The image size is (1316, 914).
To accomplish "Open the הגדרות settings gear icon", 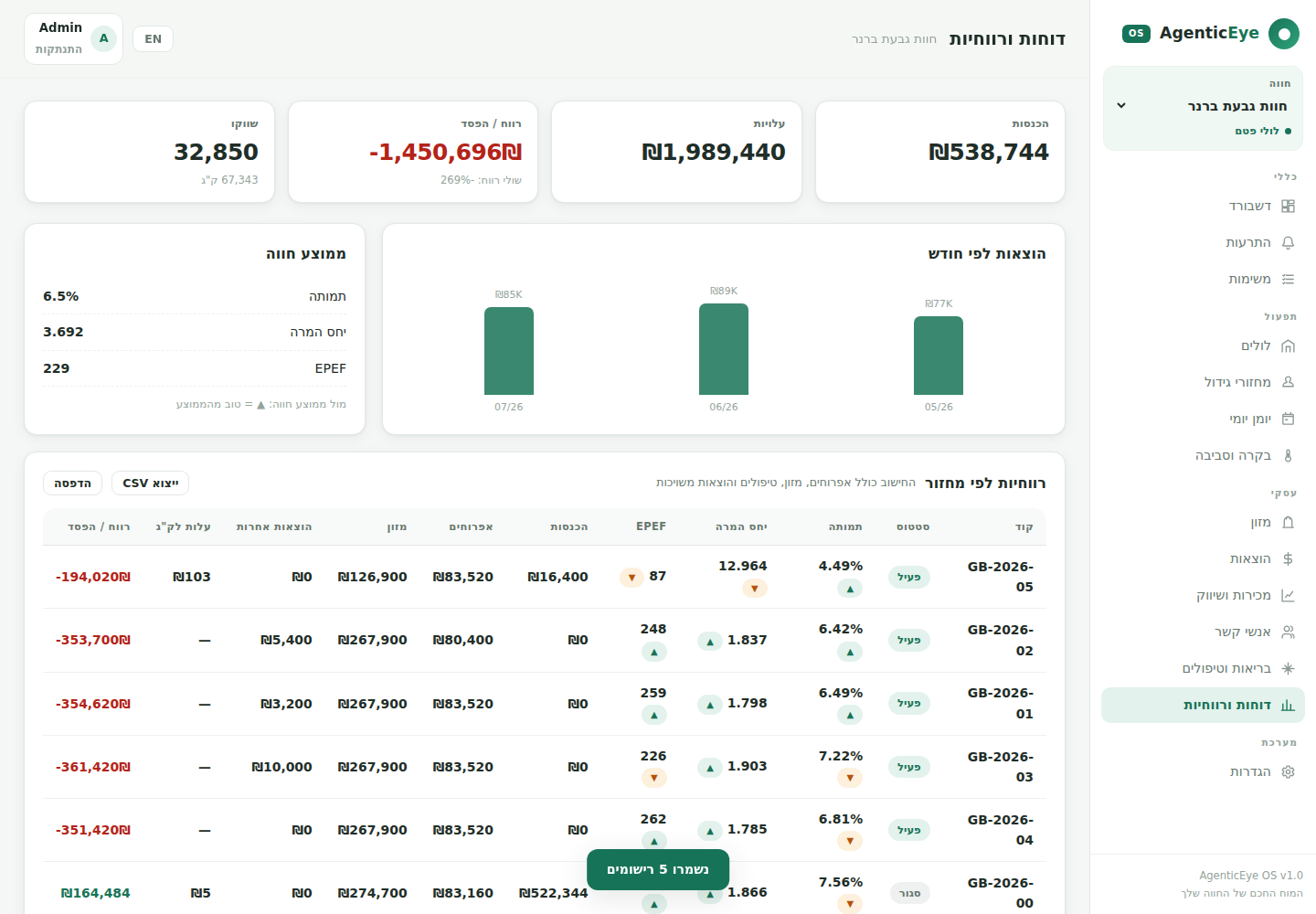I will pos(1288,772).
